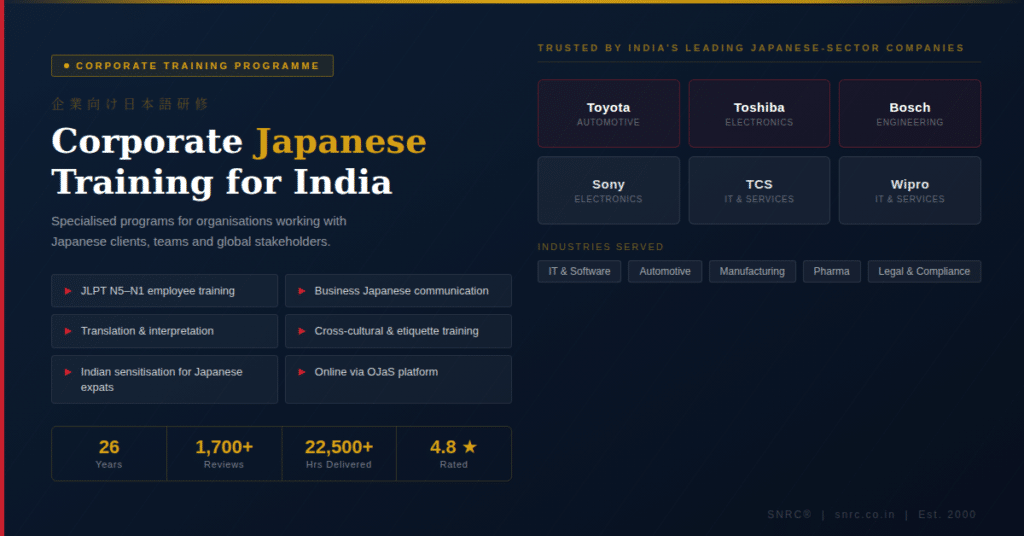1024x536 pixels.
Task: Choose the TCS IT & Services card
Action: point(759,191)
